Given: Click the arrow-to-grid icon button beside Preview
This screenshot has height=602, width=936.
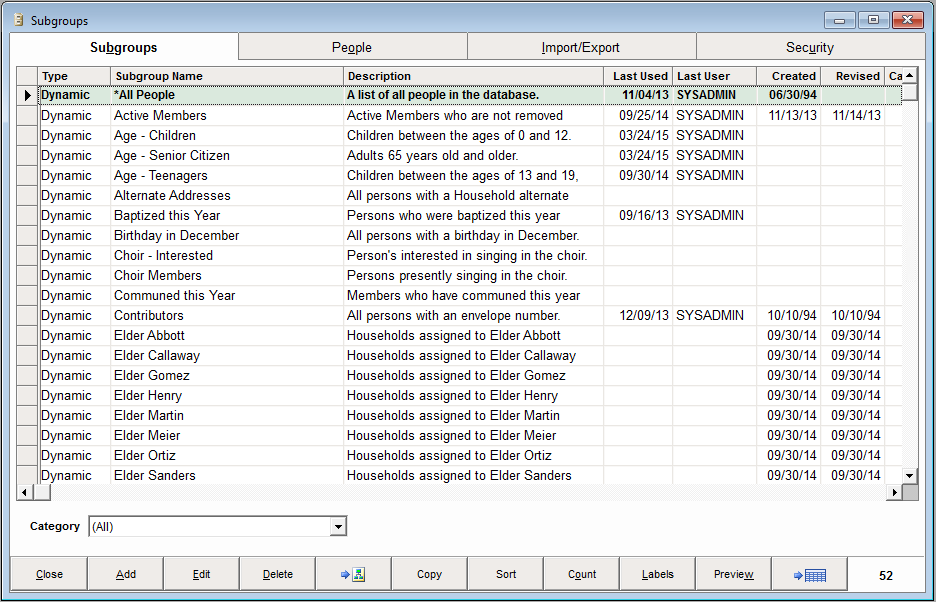Looking at the screenshot, I should coord(809,574).
